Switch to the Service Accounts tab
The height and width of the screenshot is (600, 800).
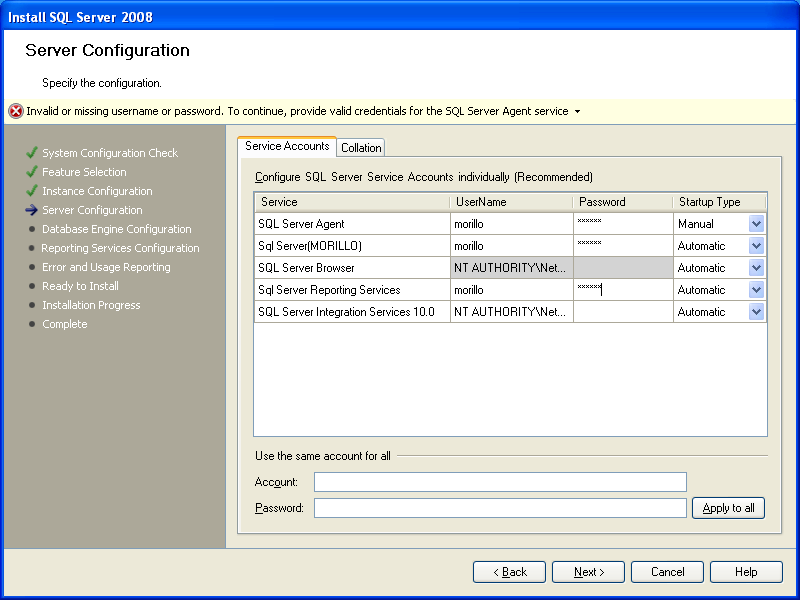pos(287,146)
